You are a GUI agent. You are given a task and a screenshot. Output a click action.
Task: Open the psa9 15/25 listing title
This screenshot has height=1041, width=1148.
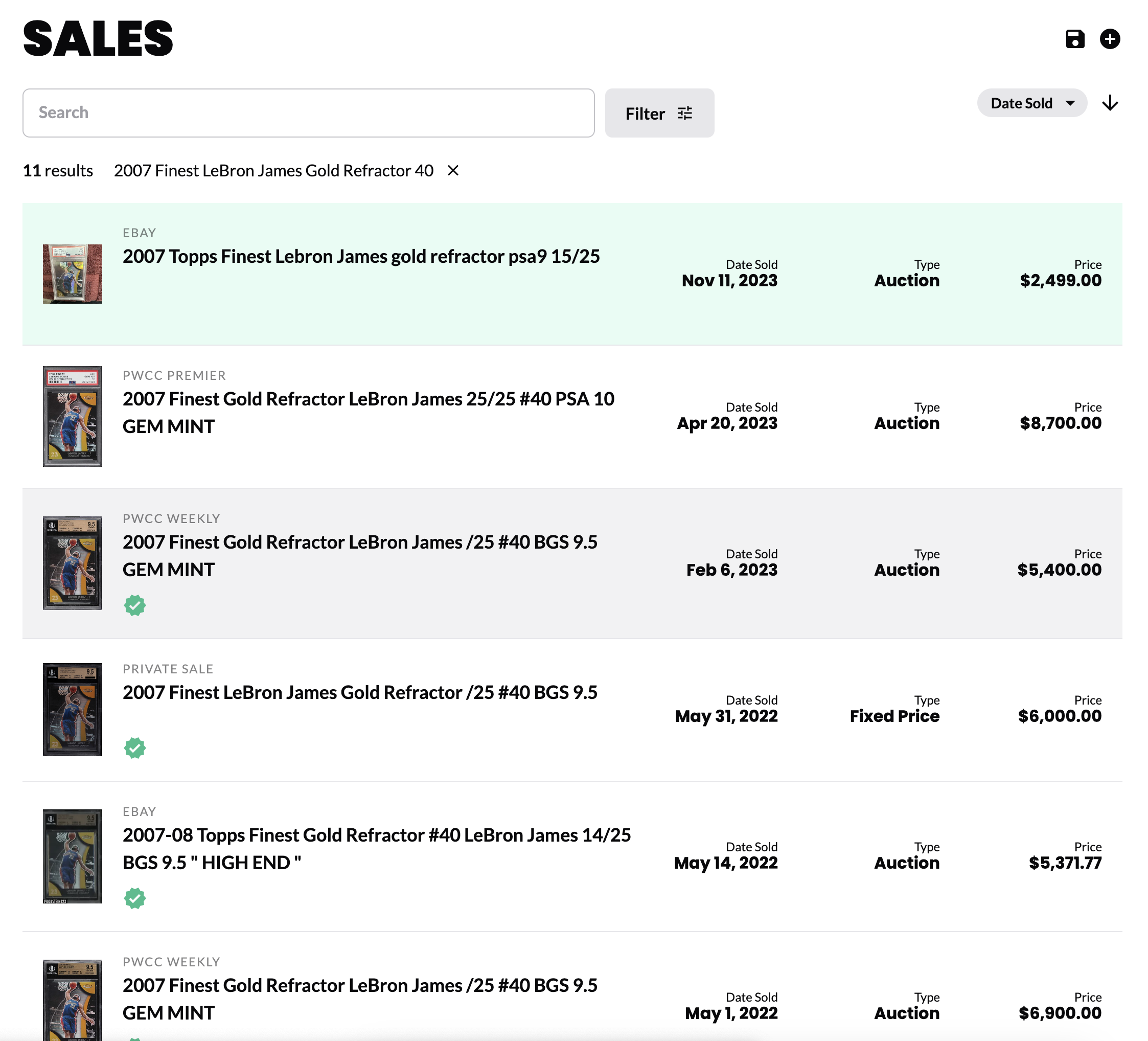click(361, 256)
